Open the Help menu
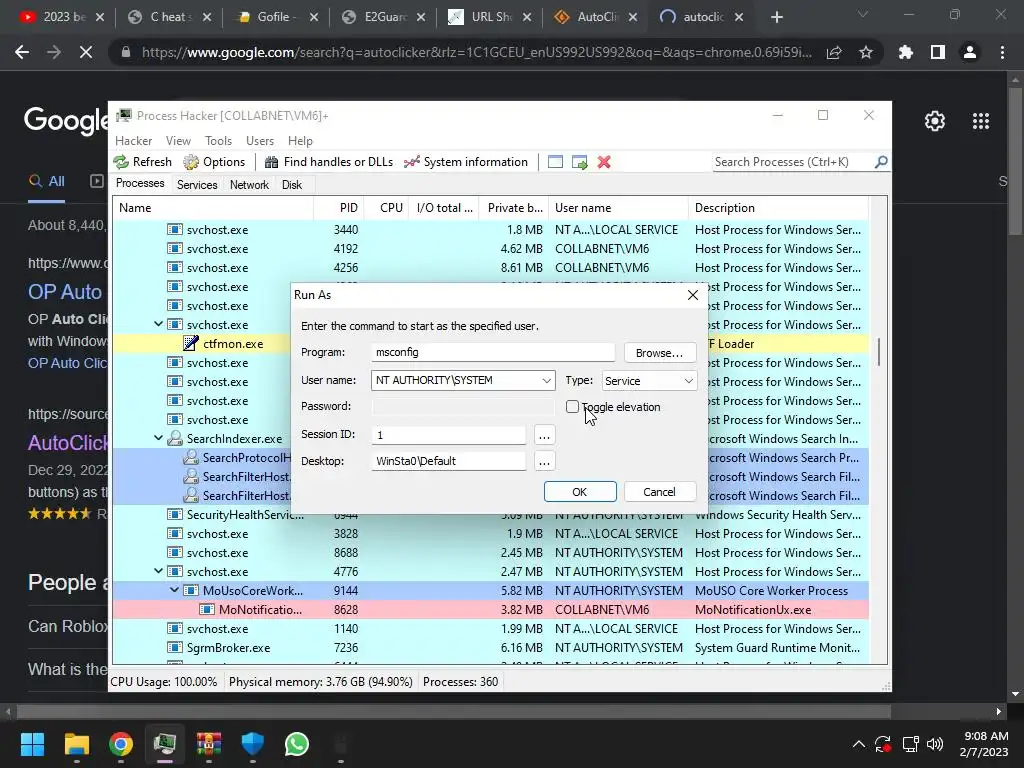Image resolution: width=1024 pixels, height=768 pixels. (300, 140)
